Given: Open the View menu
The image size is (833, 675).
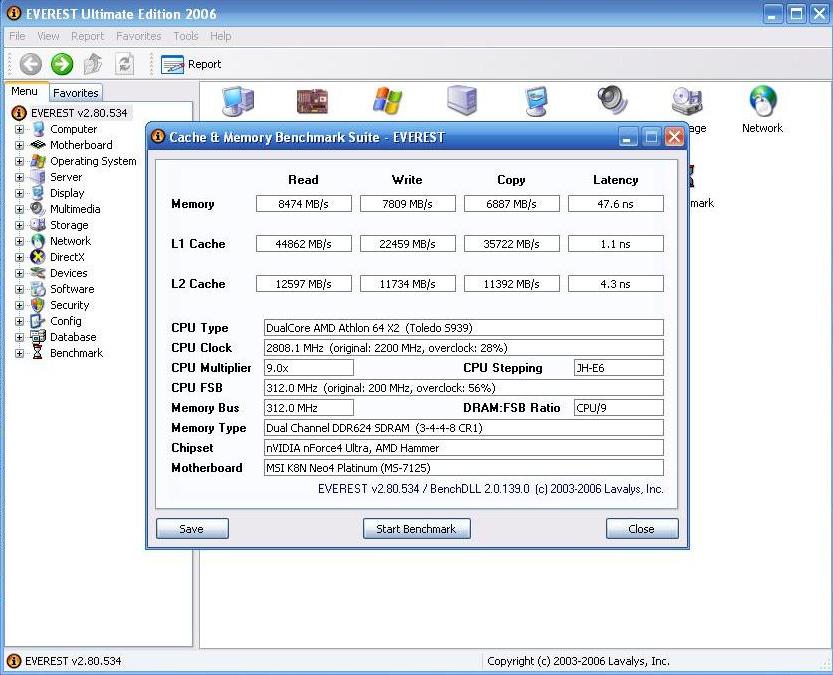Looking at the screenshot, I should click(48, 36).
